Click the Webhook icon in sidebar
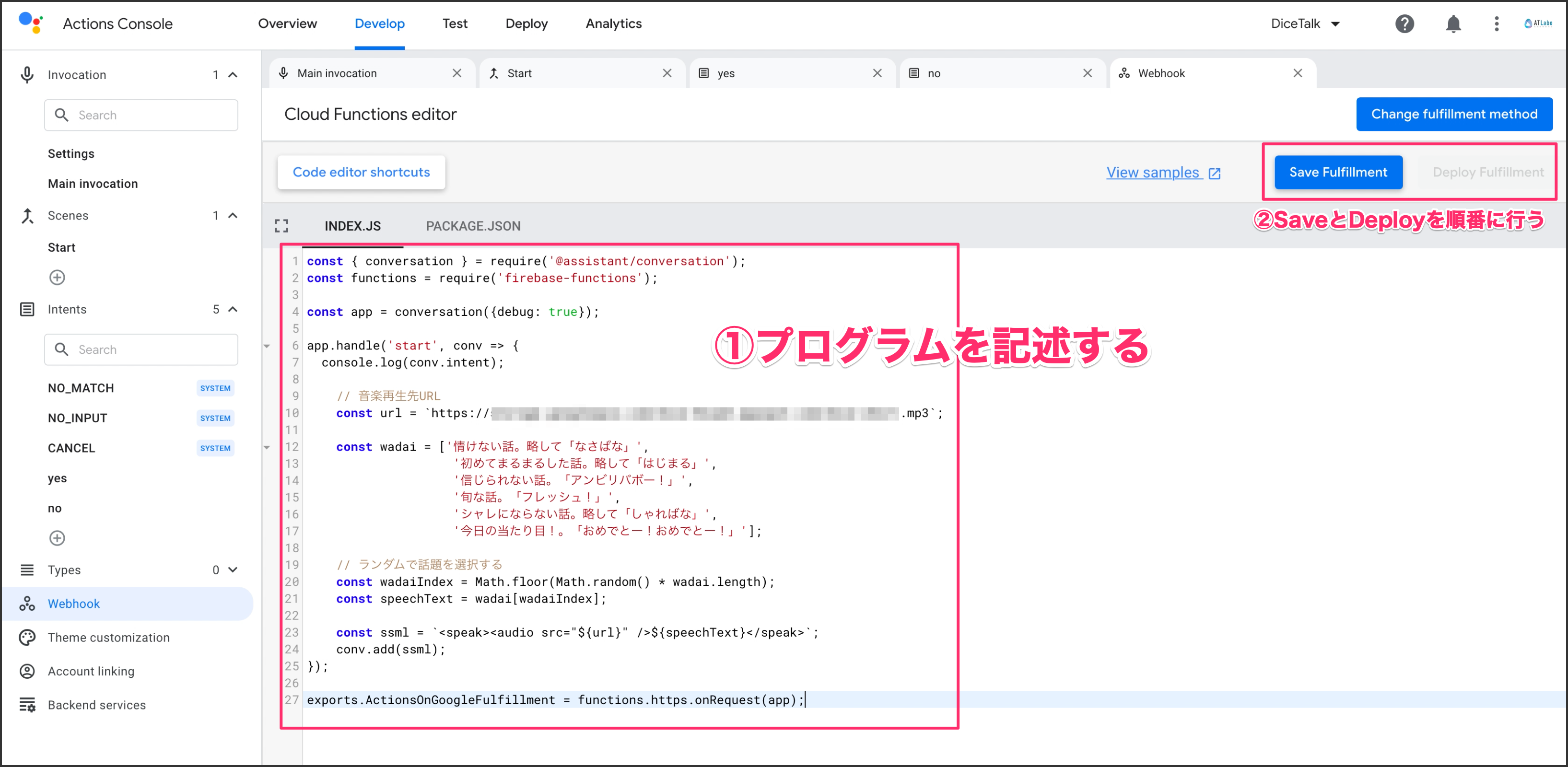1568x767 pixels. point(27,604)
